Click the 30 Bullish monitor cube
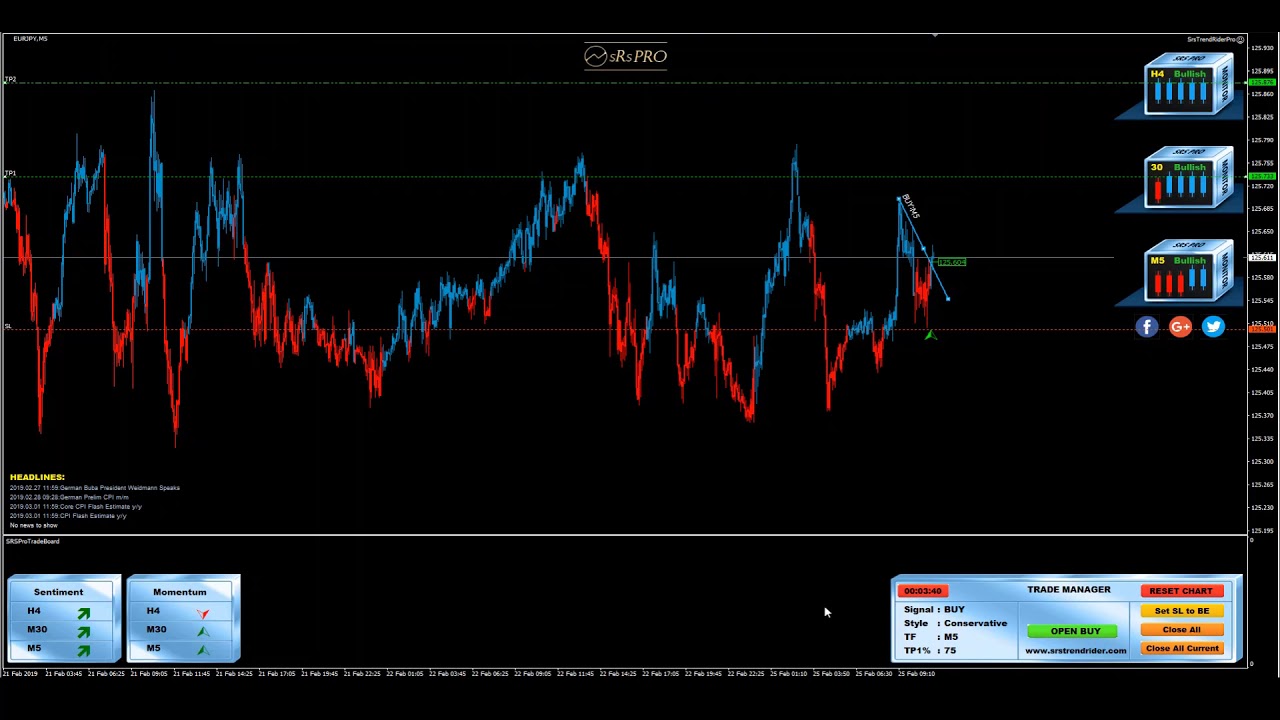Viewport: 1280px width, 720px height. [1188, 178]
